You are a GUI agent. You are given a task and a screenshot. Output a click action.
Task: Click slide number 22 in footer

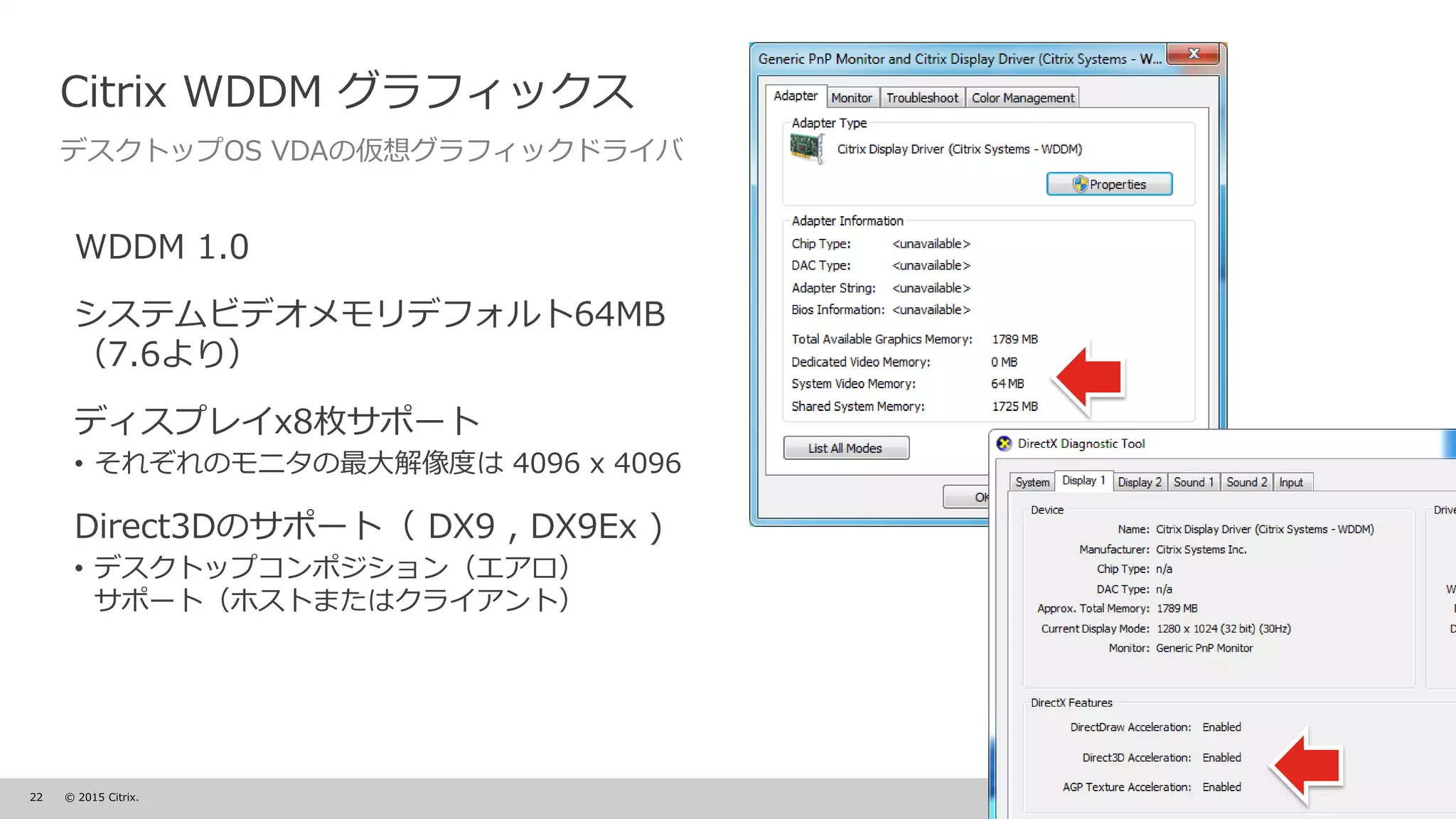click(x=36, y=797)
